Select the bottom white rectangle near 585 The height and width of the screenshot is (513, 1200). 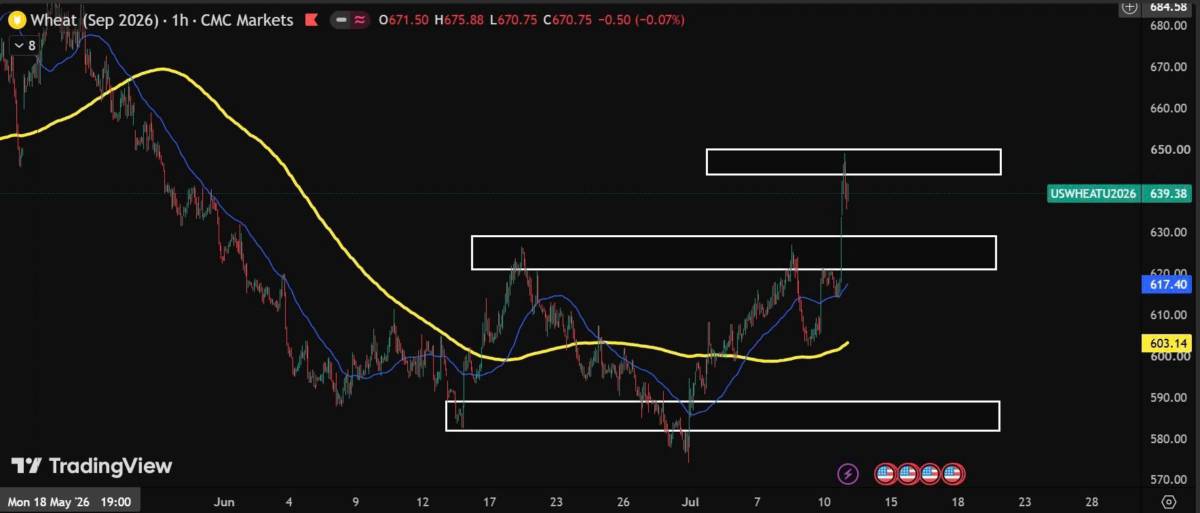point(722,416)
